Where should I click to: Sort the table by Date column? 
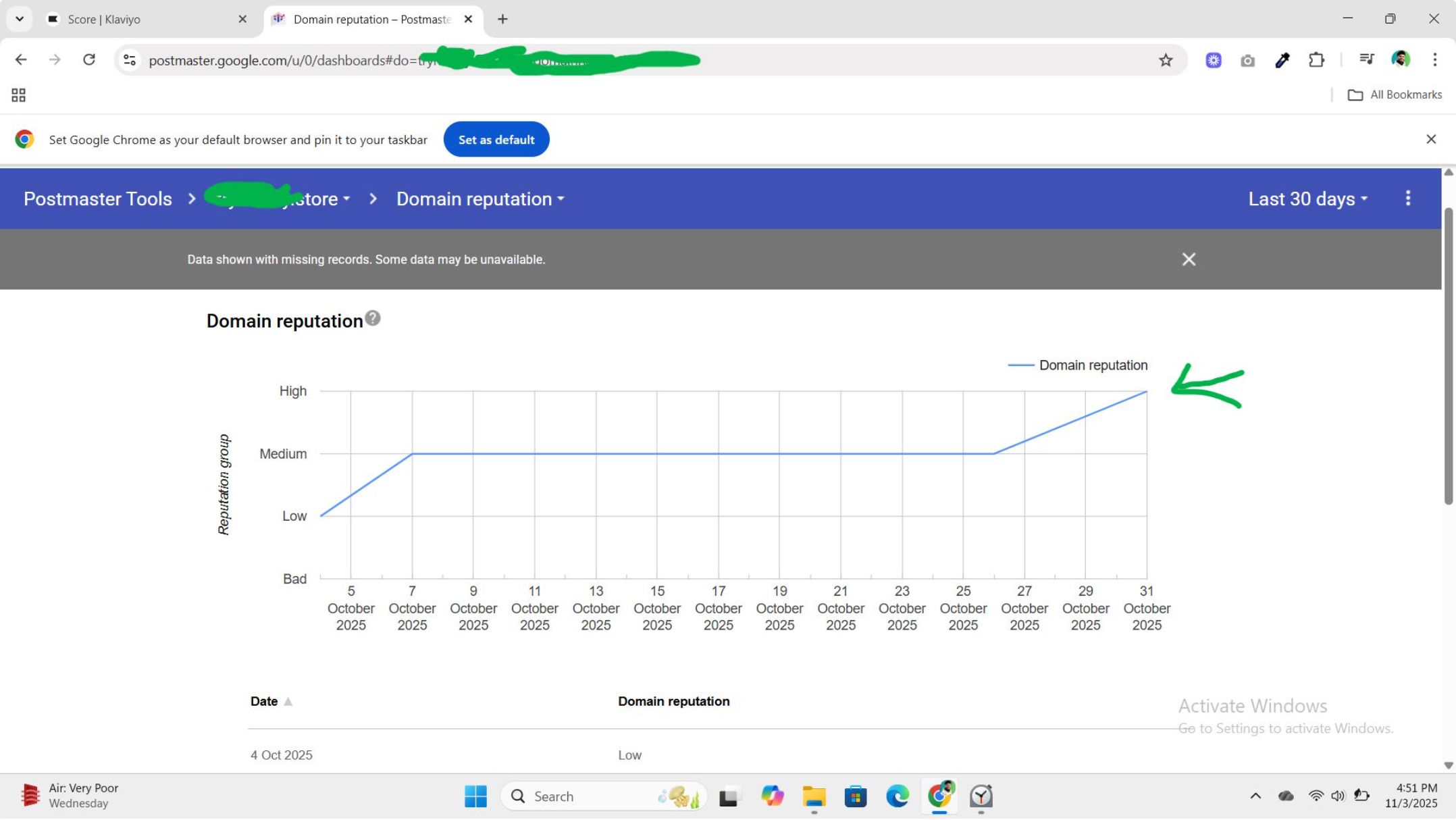click(271, 701)
